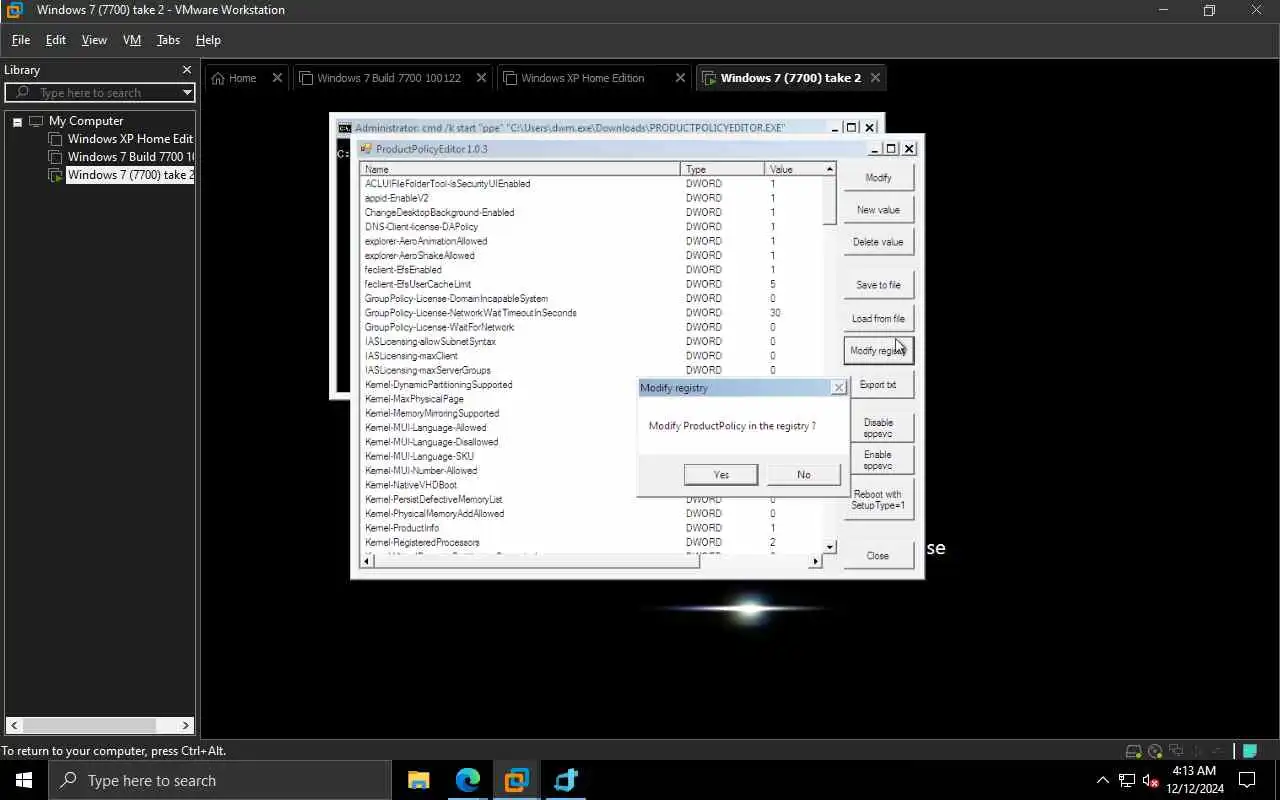Open File Explorer from the taskbar
This screenshot has width=1280, height=800.
tap(419, 781)
